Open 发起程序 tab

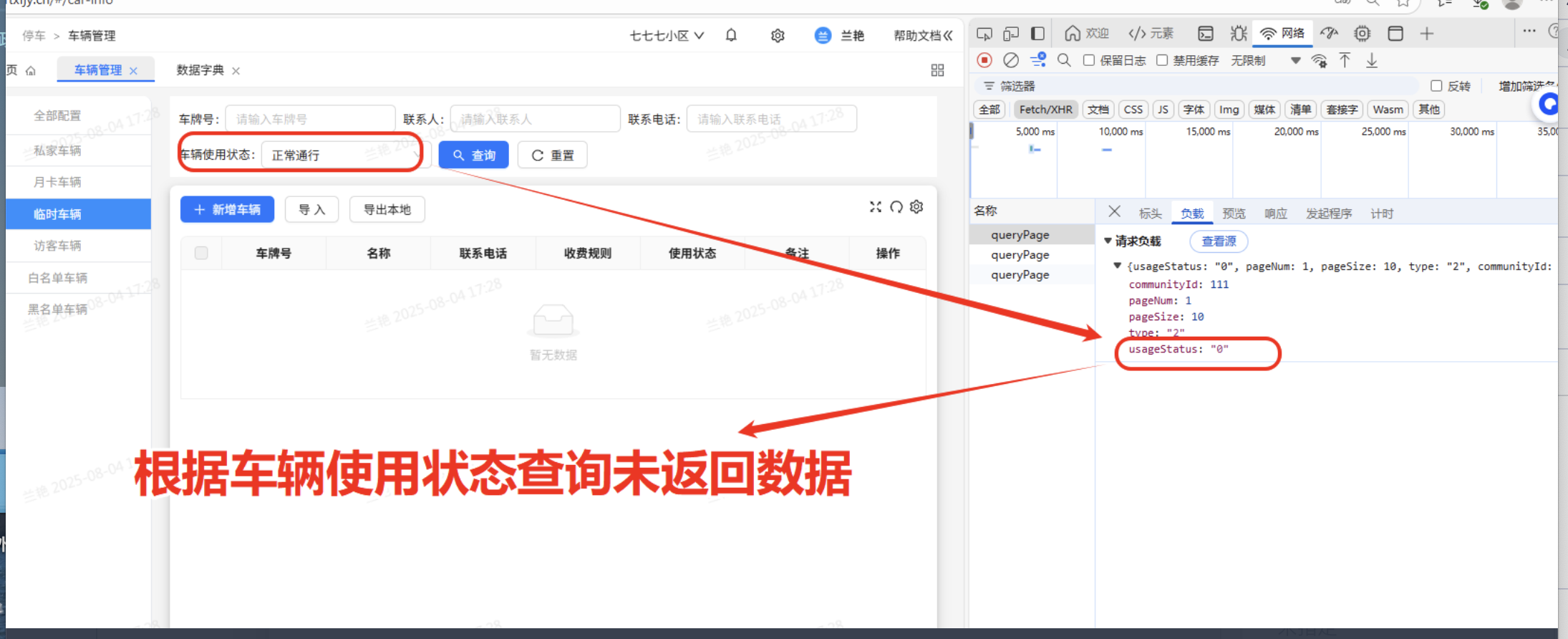pos(1329,213)
